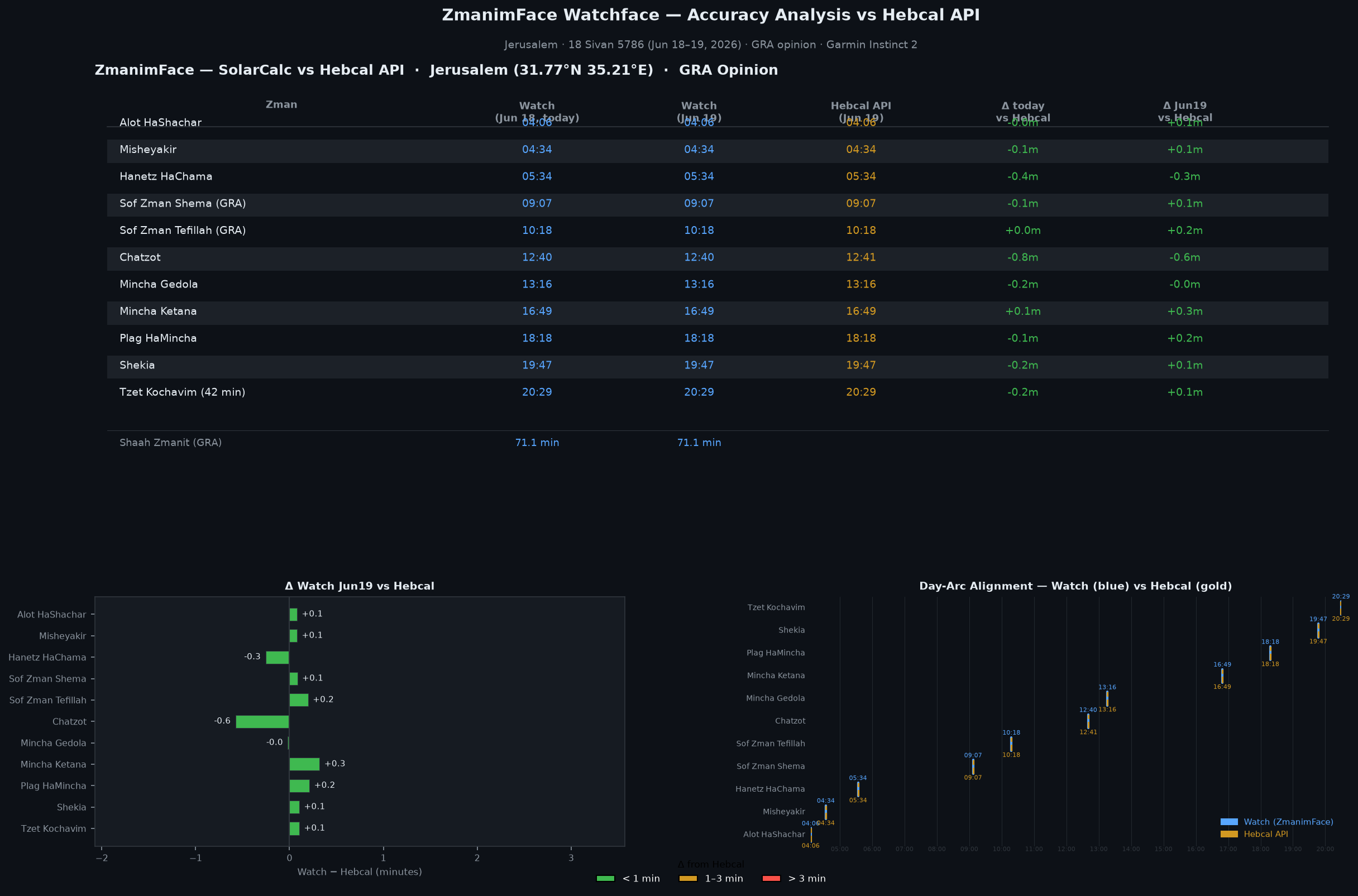
Task: Click the Shekia row label in table
Action: (137, 365)
